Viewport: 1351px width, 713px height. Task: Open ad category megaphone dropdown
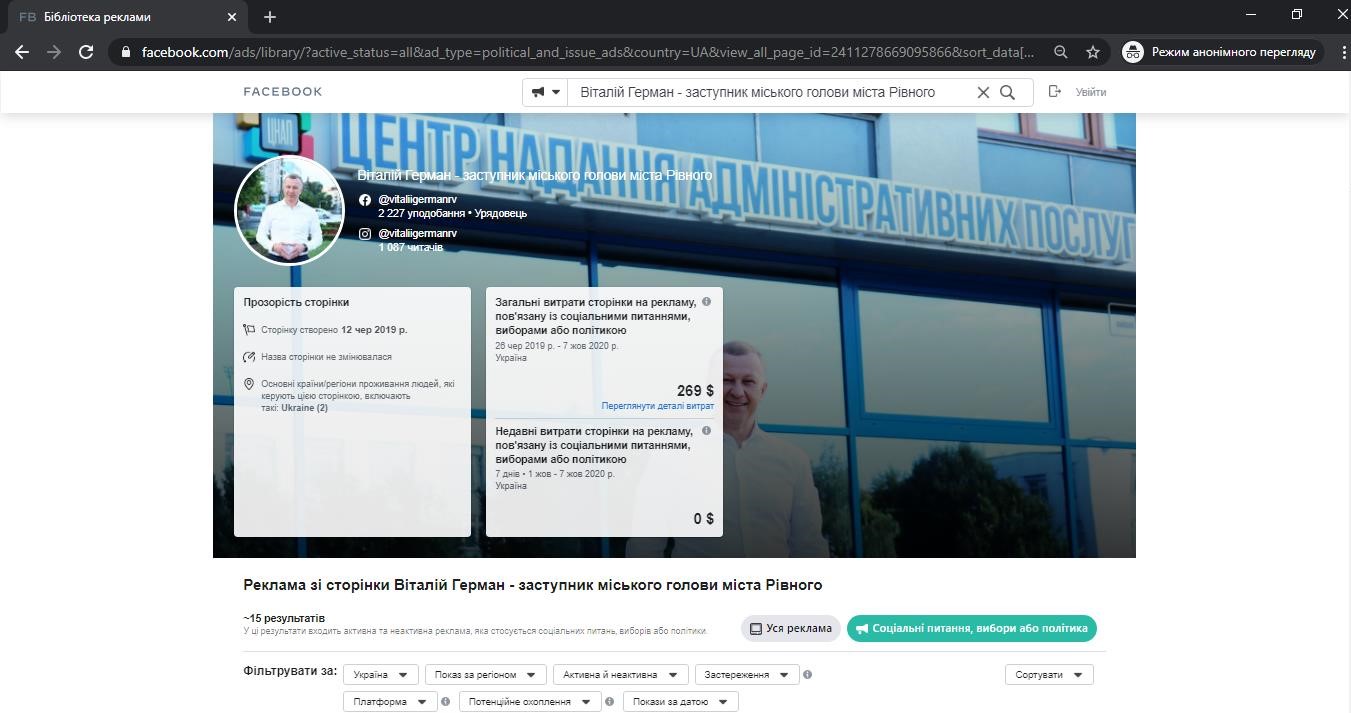546,92
